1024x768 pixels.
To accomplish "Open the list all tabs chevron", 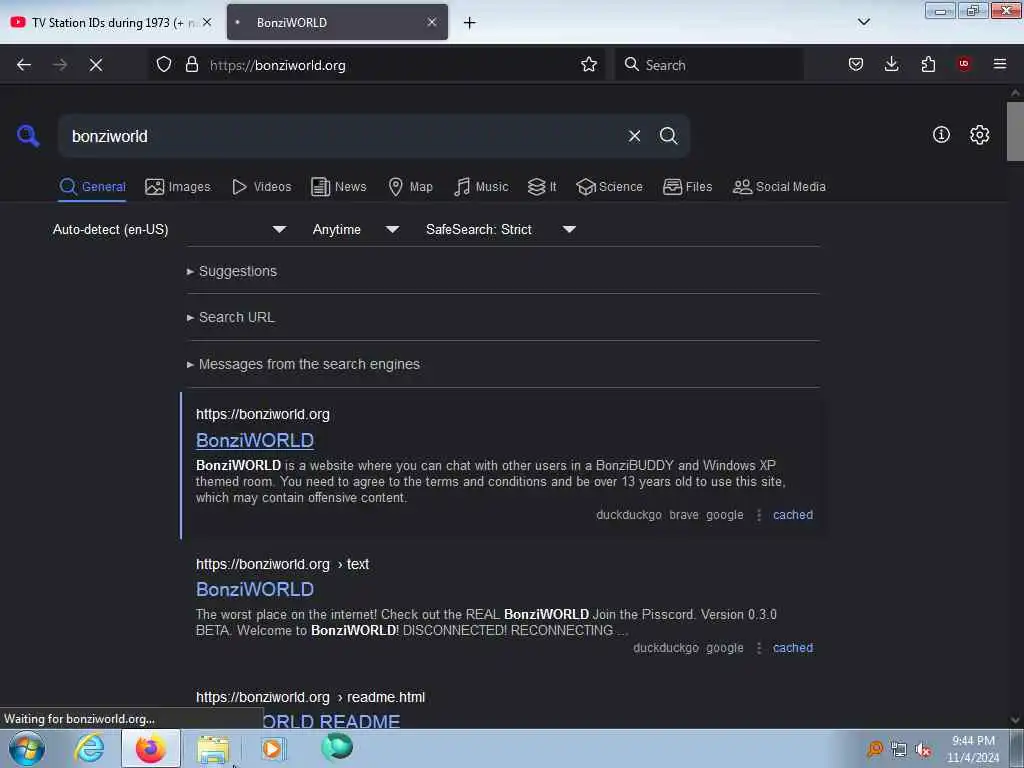I will coord(864,22).
